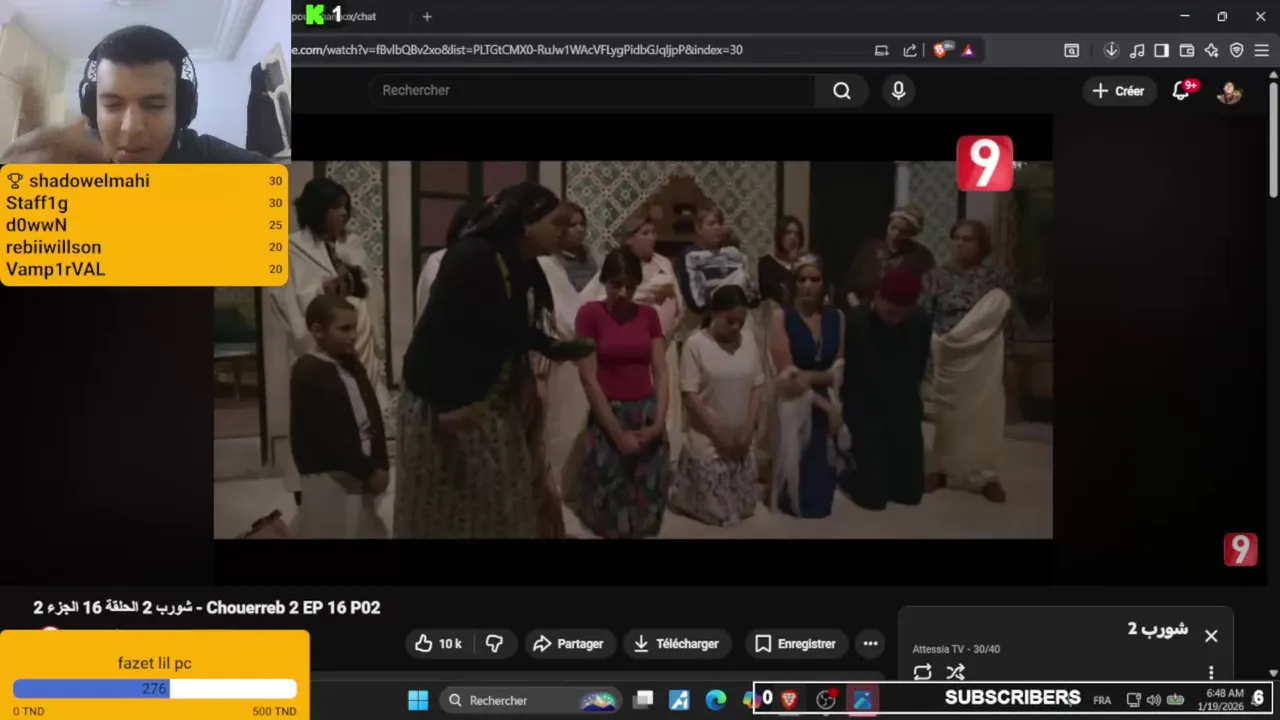Open the more actions ellipsis under video
The height and width of the screenshot is (720, 1280).
point(870,644)
